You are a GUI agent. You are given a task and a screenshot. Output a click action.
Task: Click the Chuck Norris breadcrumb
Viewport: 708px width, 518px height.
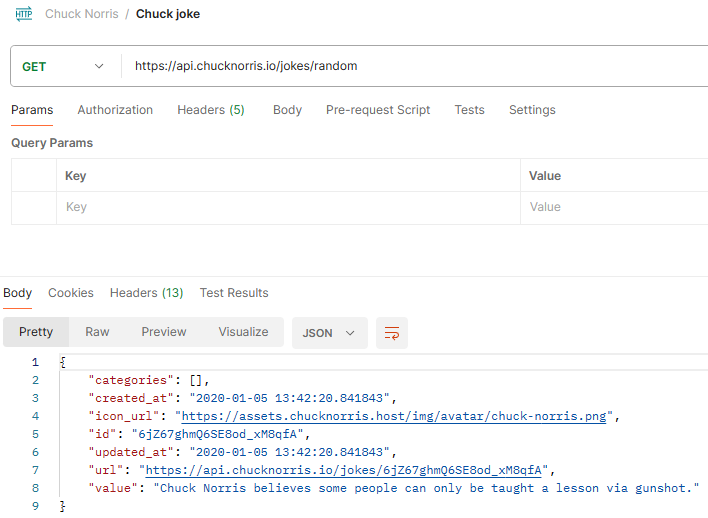pos(82,14)
